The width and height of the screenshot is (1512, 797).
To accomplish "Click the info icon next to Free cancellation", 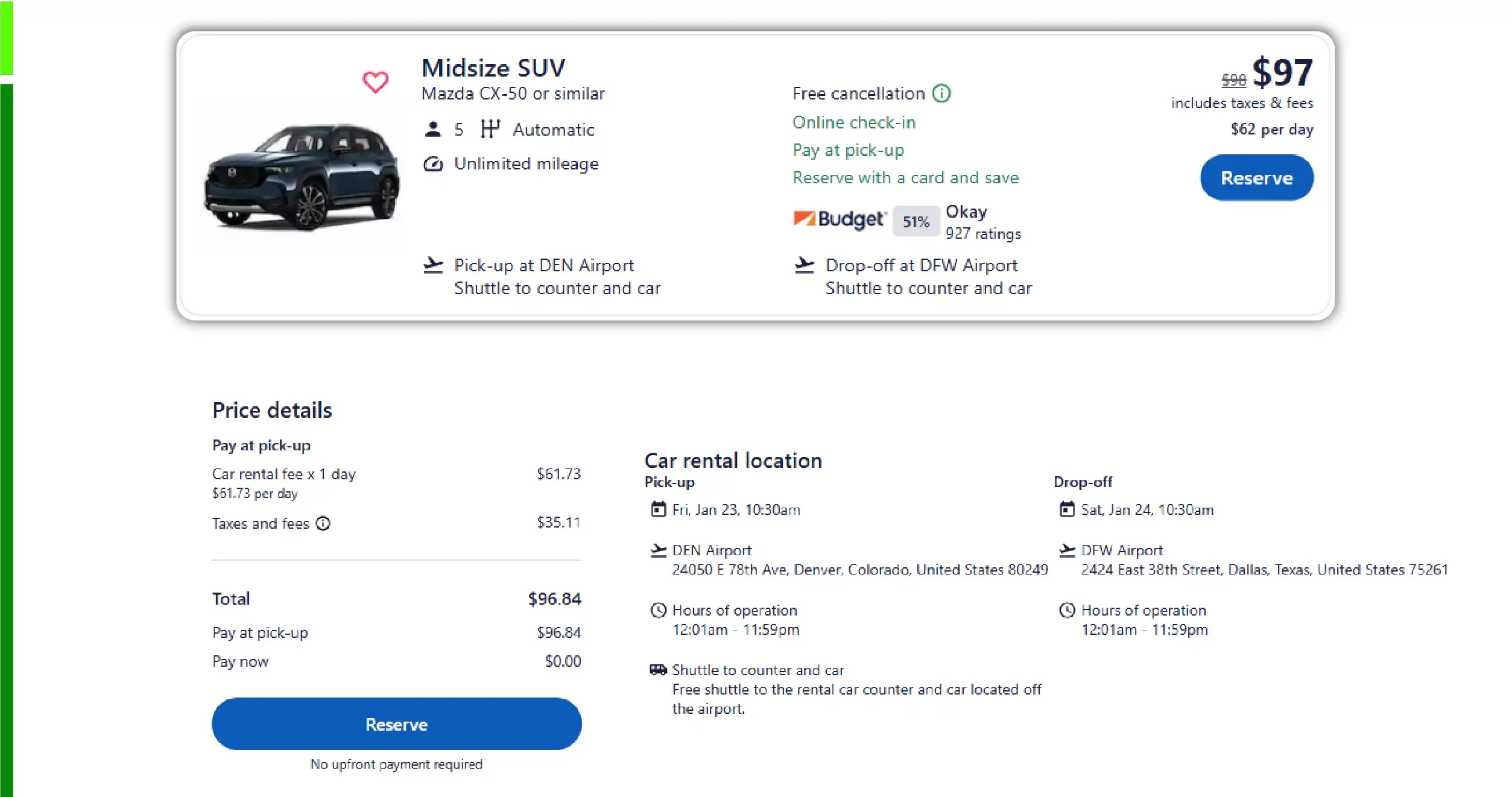I will [941, 93].
